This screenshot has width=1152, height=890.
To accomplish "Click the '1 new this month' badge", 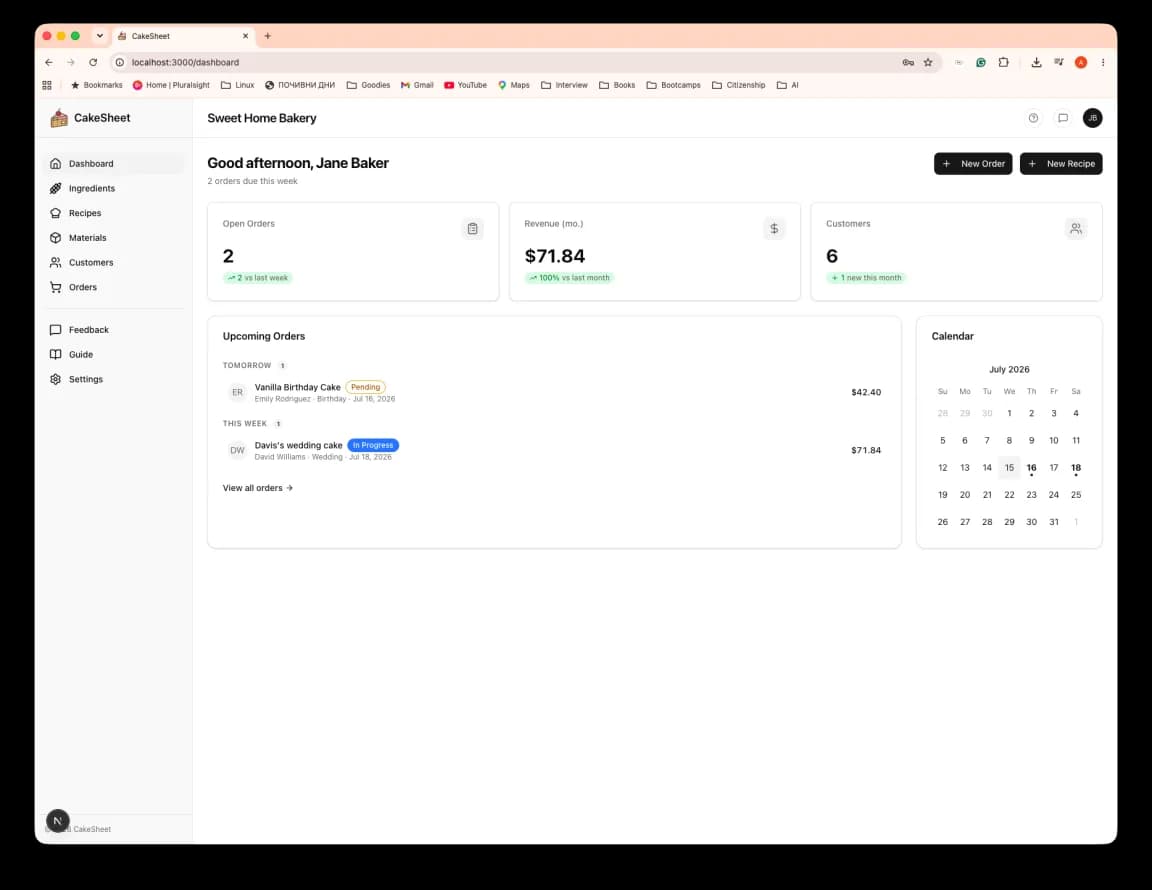I will click(x=865, y=278).
